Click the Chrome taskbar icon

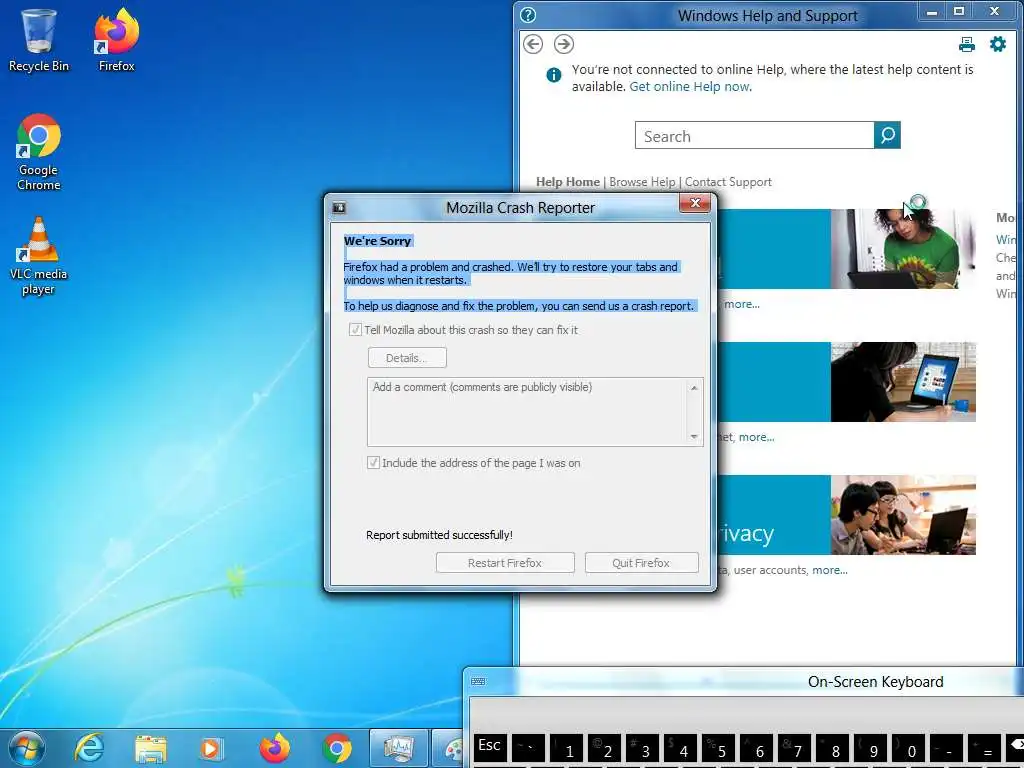click(x=337, y=749)
